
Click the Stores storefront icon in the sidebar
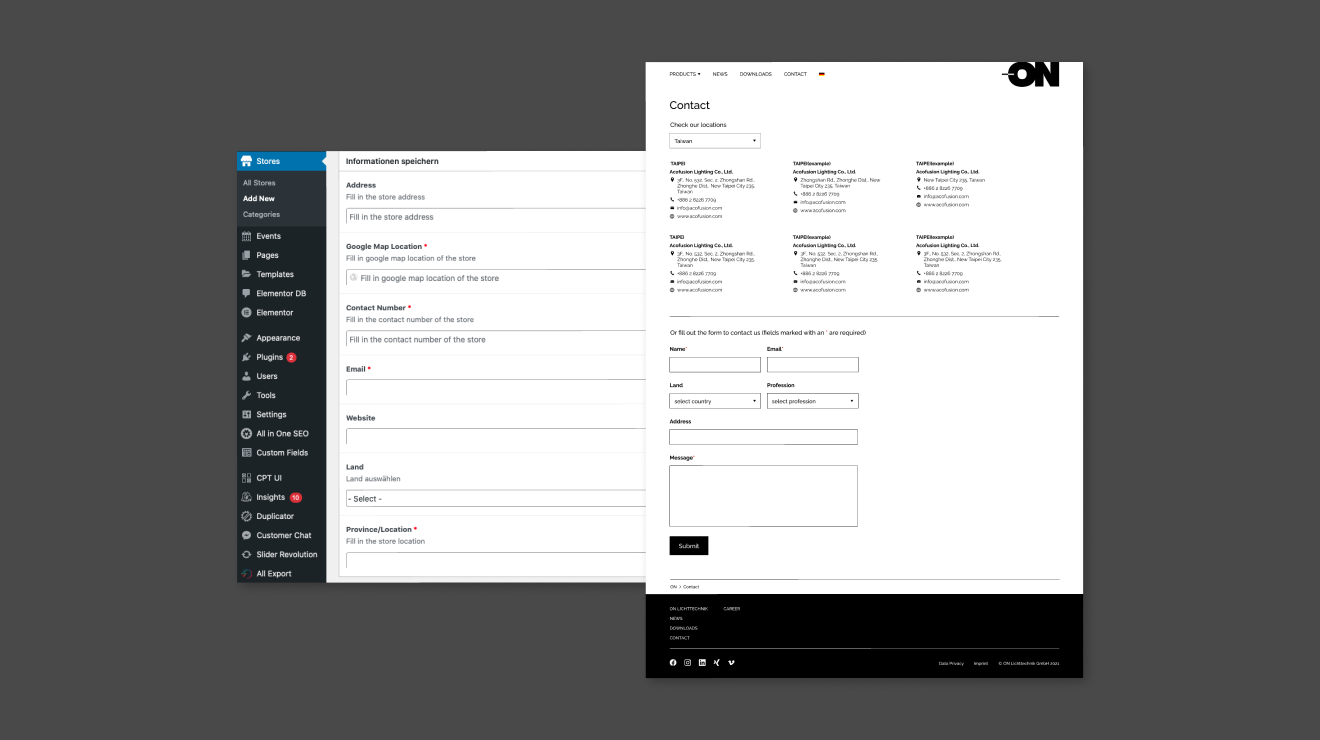click(246, 161)
